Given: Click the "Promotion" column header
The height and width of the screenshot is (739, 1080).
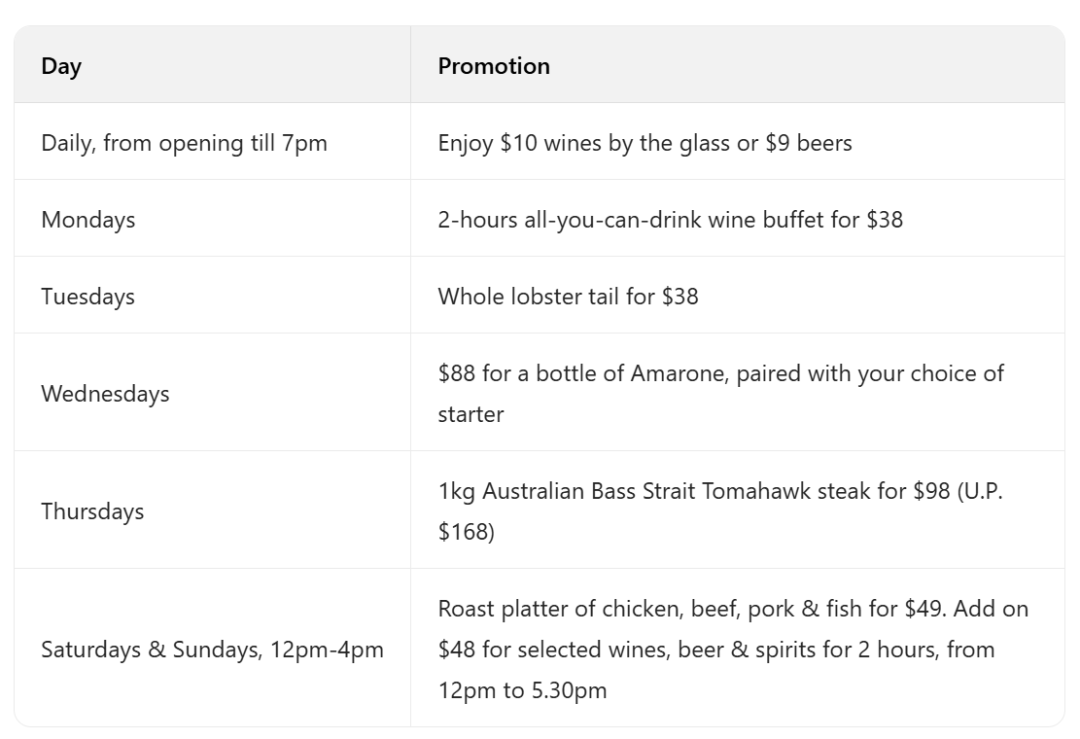Looking at the screenshot, I should tap(494, 66).
